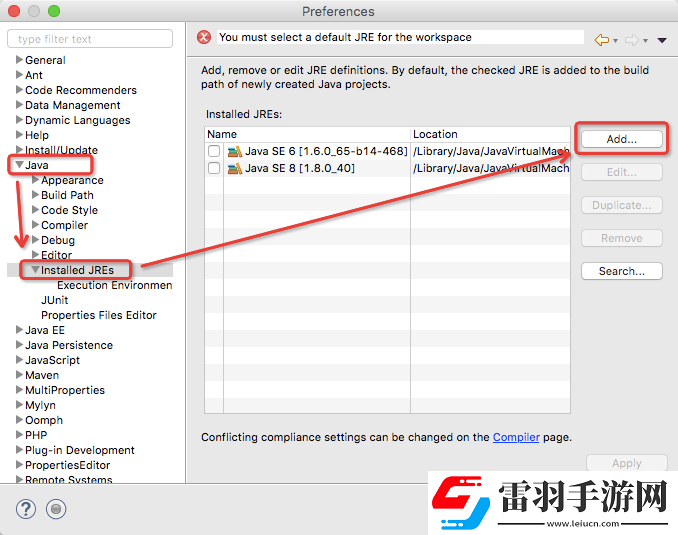Select Help preferences category

[37, 135]
